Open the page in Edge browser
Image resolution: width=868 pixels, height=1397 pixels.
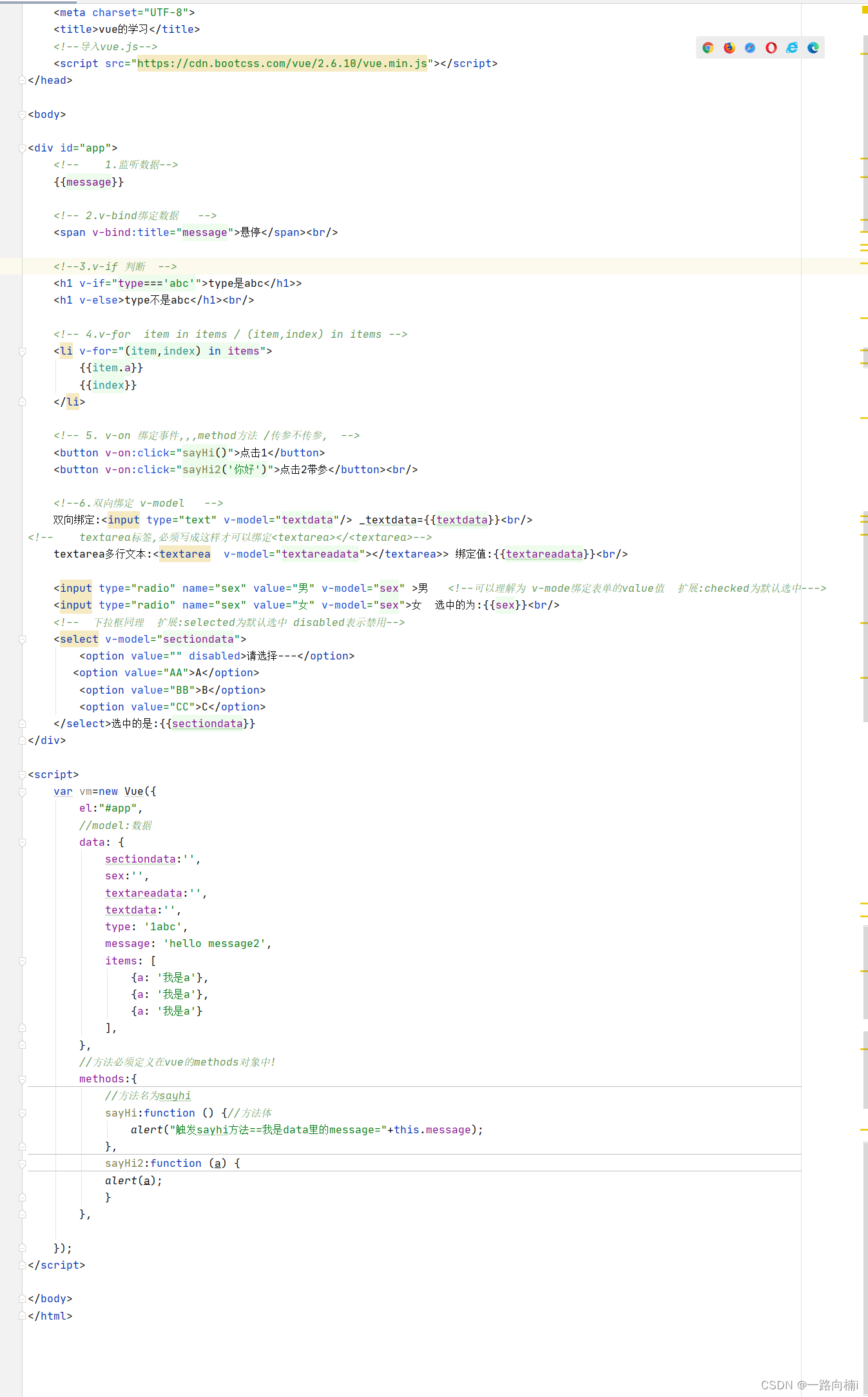click(x=813, y=48)
